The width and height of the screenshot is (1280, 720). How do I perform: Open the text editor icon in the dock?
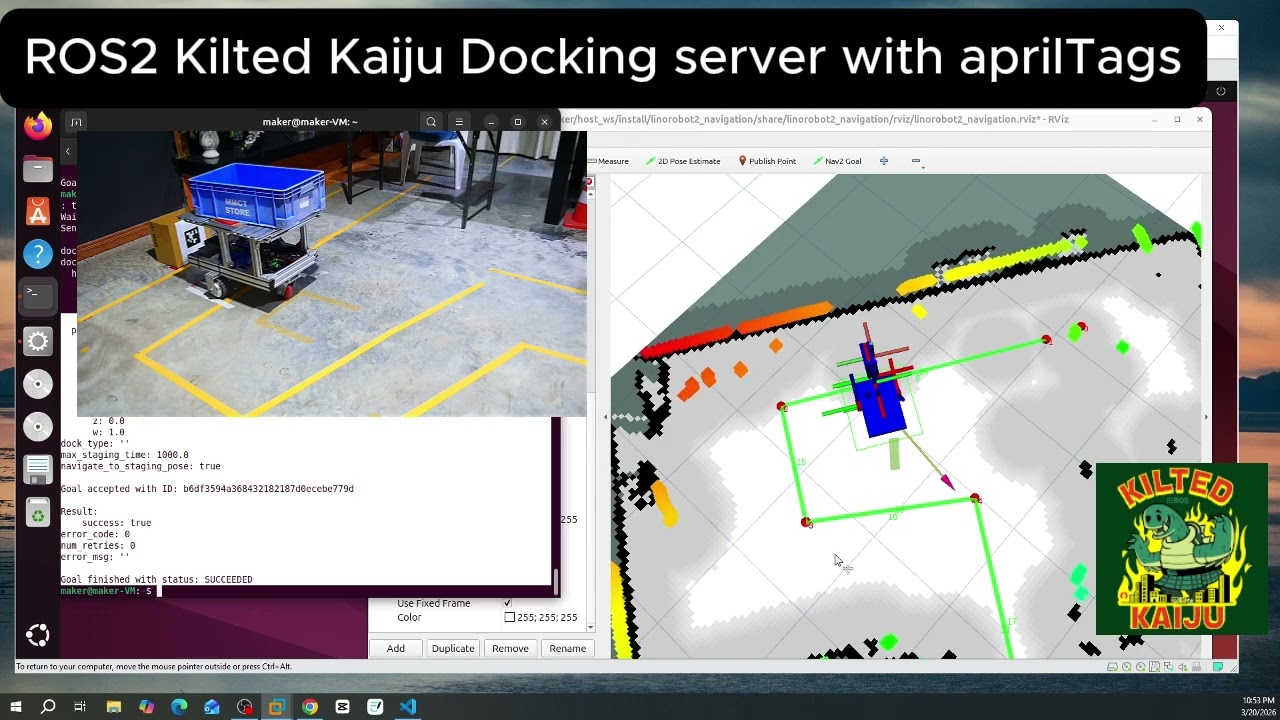[38, 469]
